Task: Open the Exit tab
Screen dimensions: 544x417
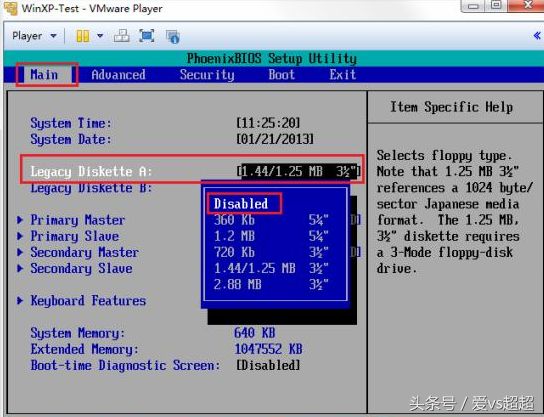Action: tap(342, 75)
